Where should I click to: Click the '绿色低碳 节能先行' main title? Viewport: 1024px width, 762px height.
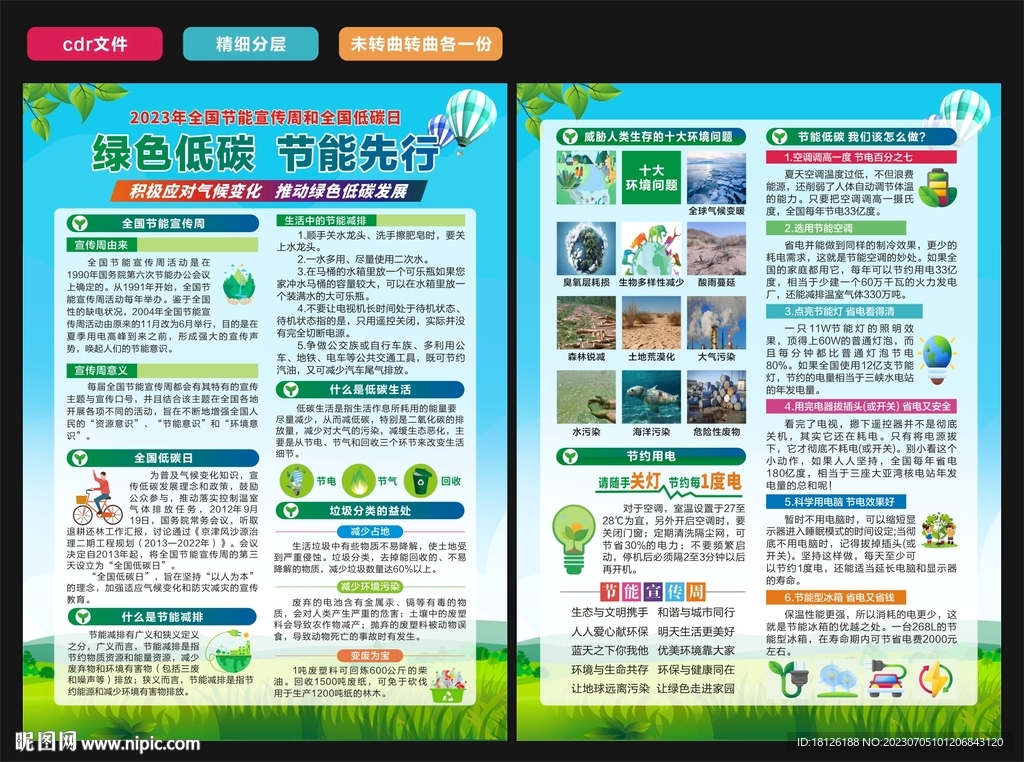(264, 154)
